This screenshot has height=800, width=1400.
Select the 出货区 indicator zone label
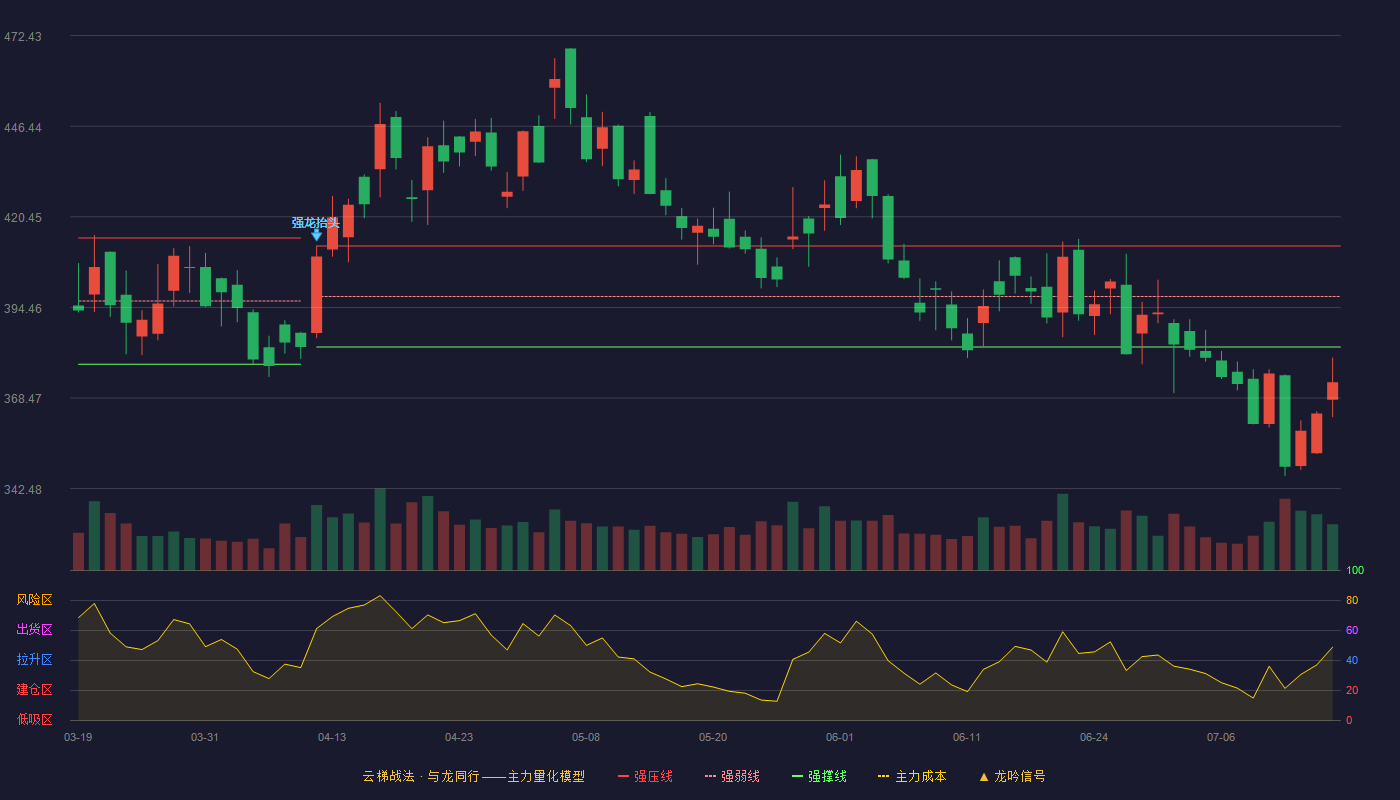click(x=34, y=630)
